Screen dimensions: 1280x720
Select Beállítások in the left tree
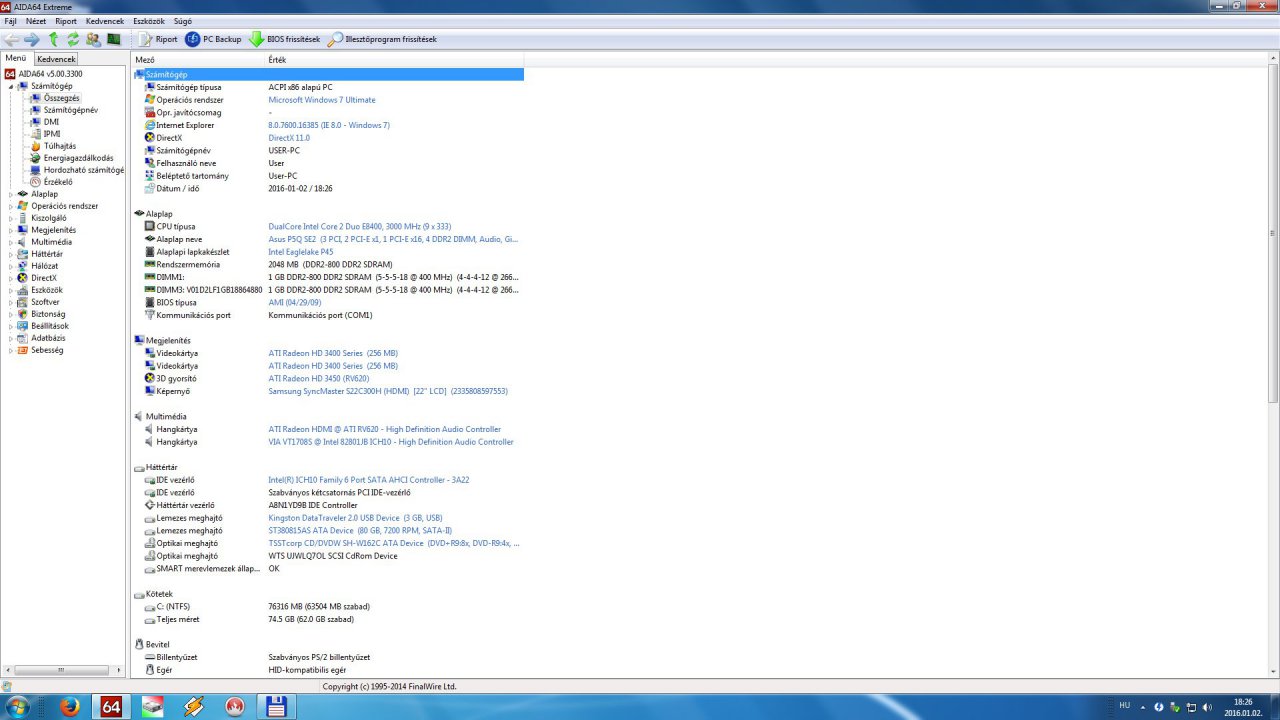(49, 326)
